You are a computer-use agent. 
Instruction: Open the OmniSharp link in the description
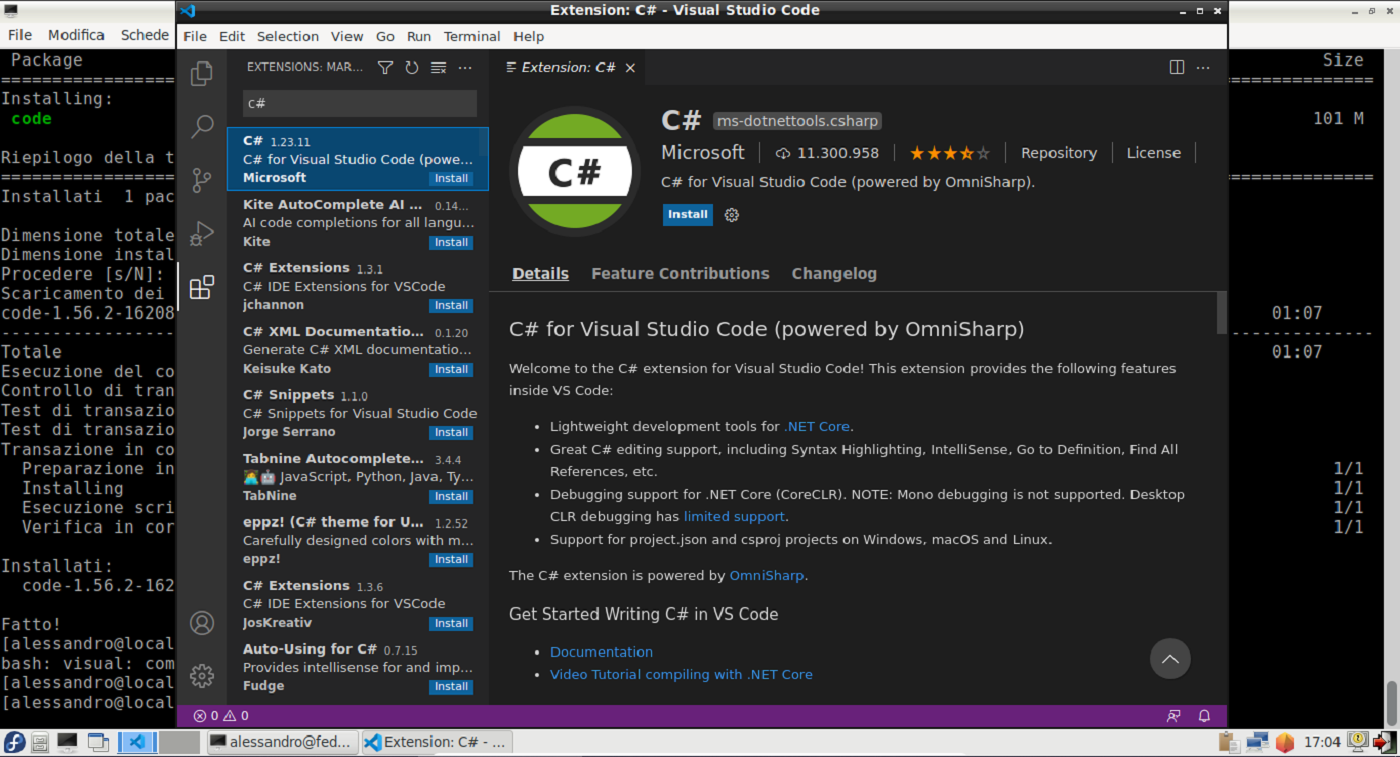[x=767, y=575]
